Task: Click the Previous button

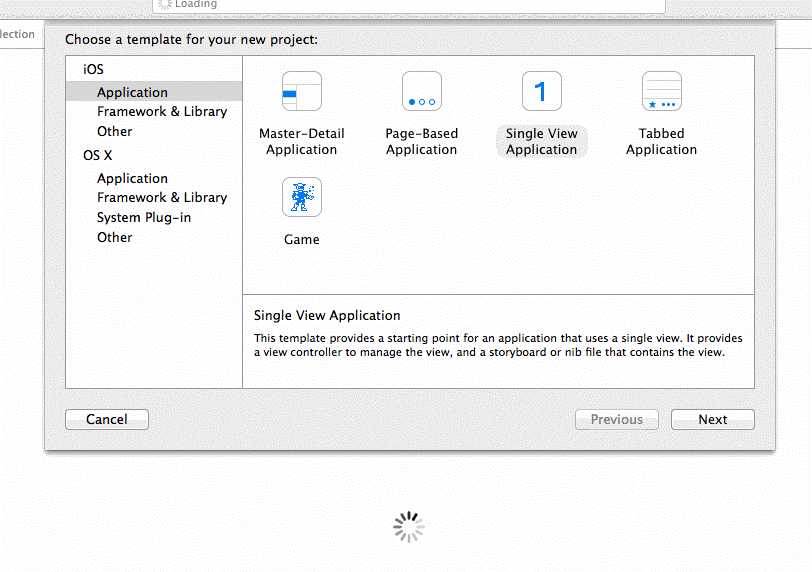Action: click(617, 419)
